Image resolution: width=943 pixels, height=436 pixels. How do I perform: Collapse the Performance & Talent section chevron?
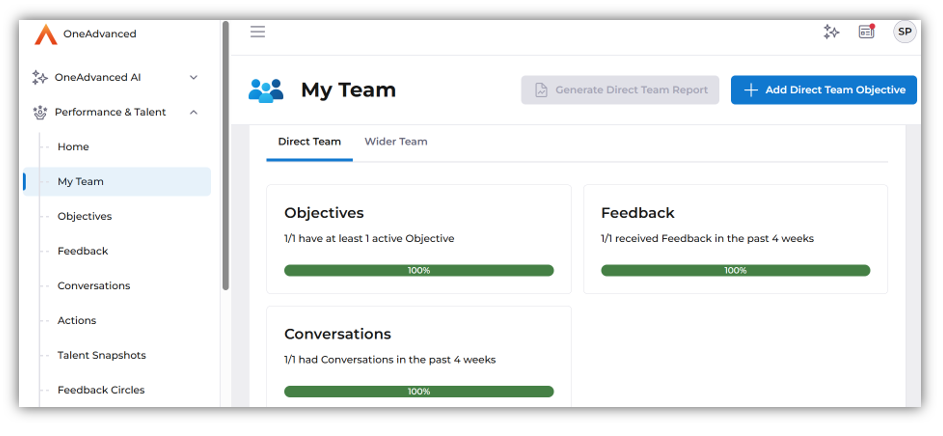pyautogui.click(x=194, y=112)
